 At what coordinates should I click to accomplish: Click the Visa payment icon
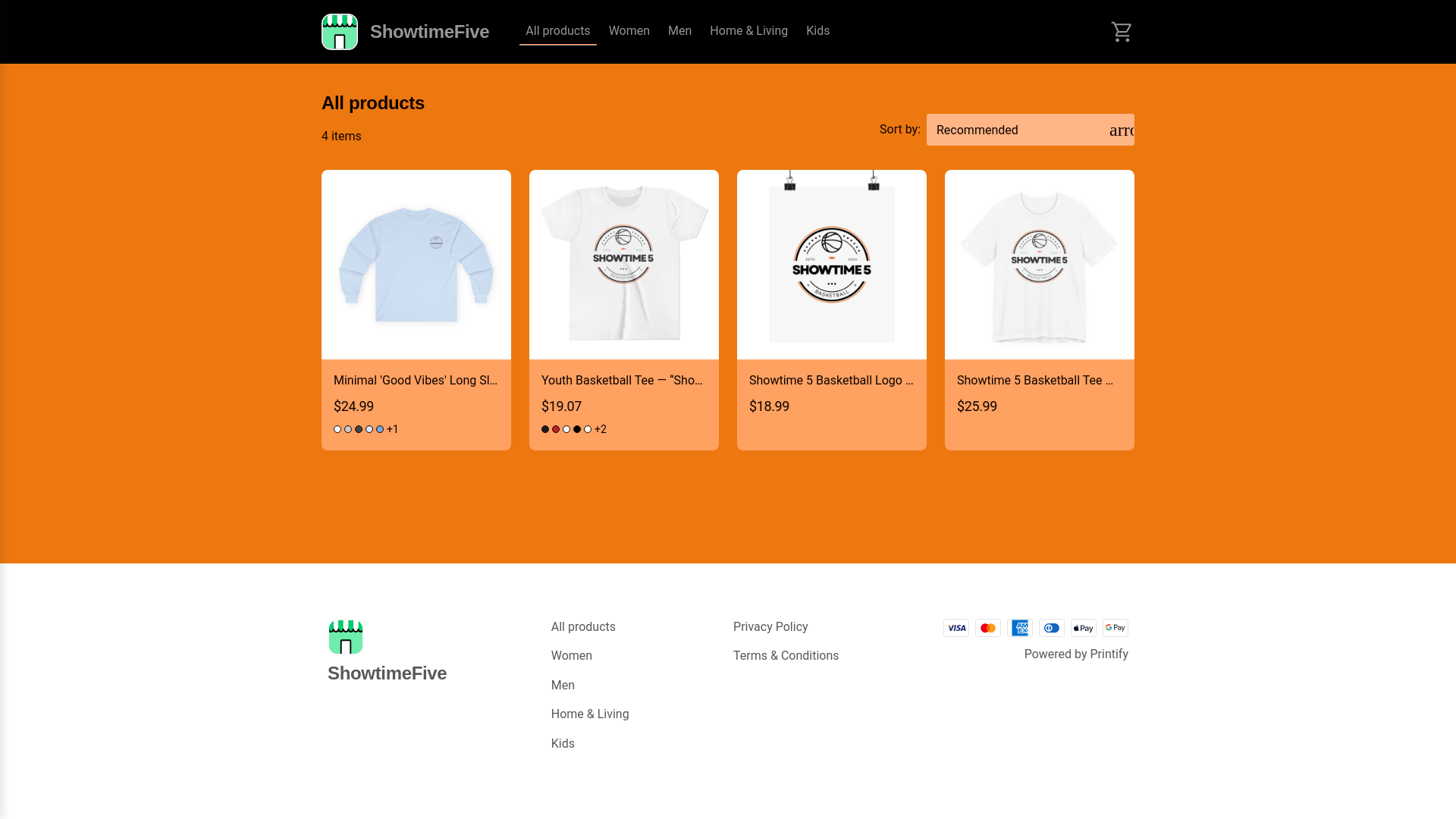[x=956, y=628]
